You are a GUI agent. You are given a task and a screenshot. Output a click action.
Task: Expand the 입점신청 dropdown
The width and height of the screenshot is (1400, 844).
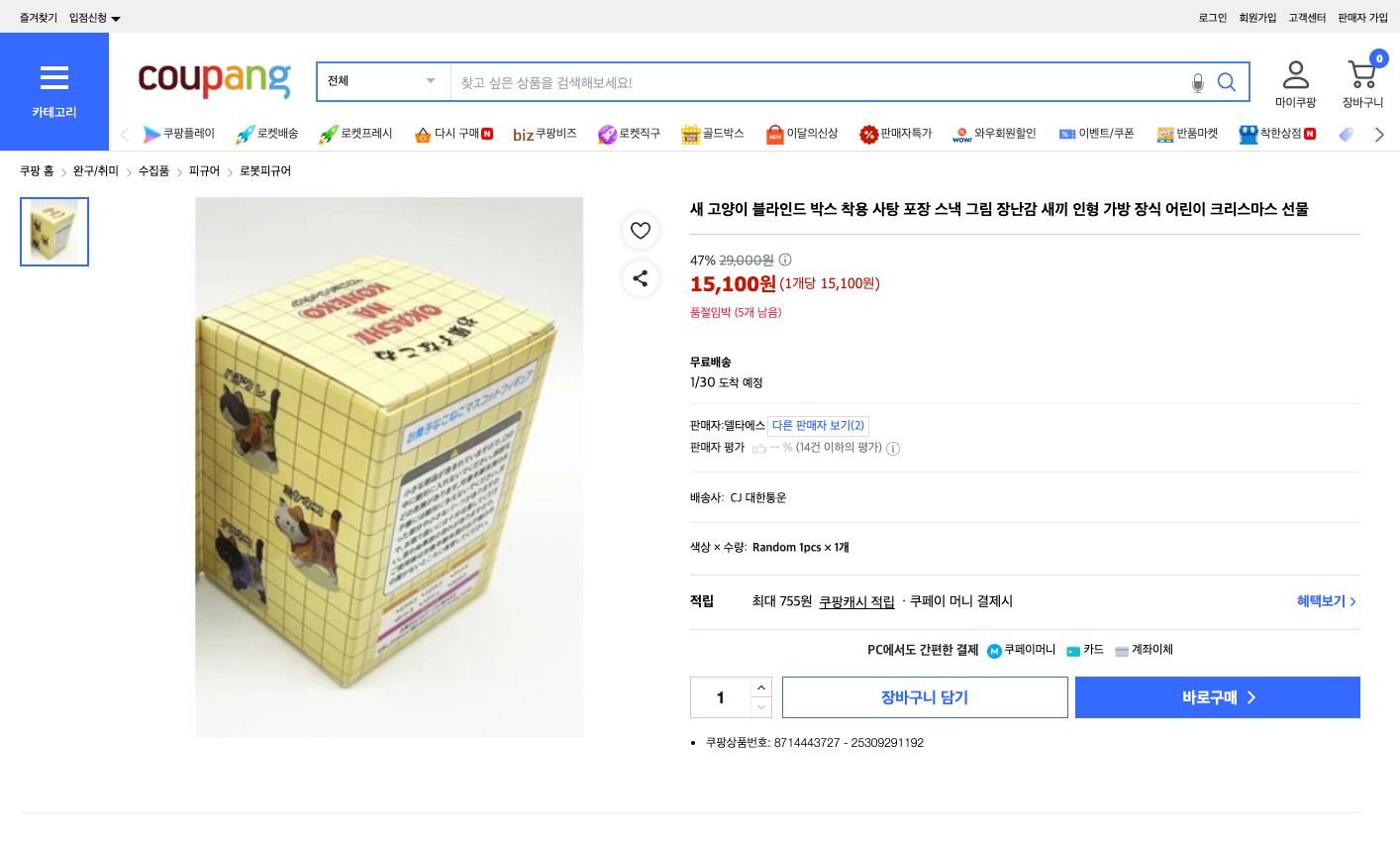[92, 17]
